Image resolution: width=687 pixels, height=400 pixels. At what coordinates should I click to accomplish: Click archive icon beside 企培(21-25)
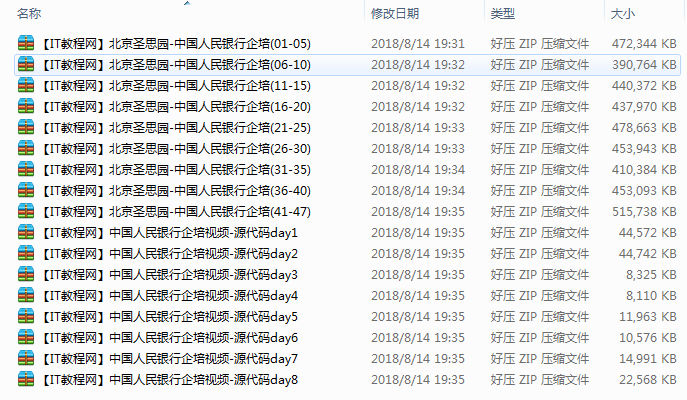26,127
